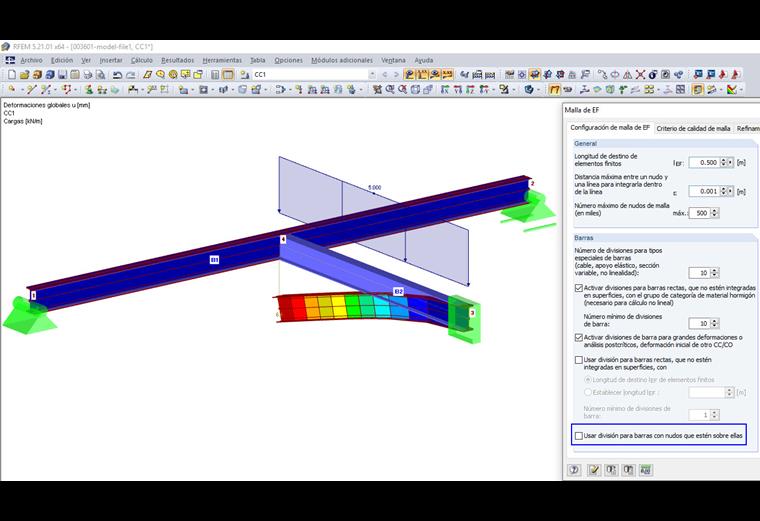Click the RFEM application logo icon
This screenshot has width=760, height=521.
click(x=5, y=47)
